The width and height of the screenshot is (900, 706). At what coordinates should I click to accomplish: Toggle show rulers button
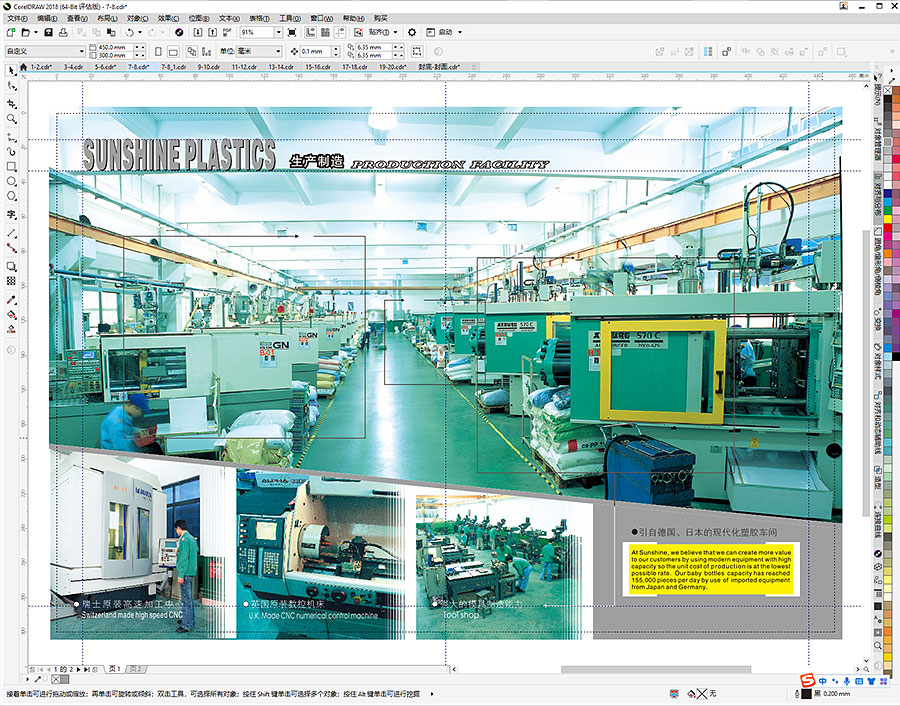tap(308, 32)
